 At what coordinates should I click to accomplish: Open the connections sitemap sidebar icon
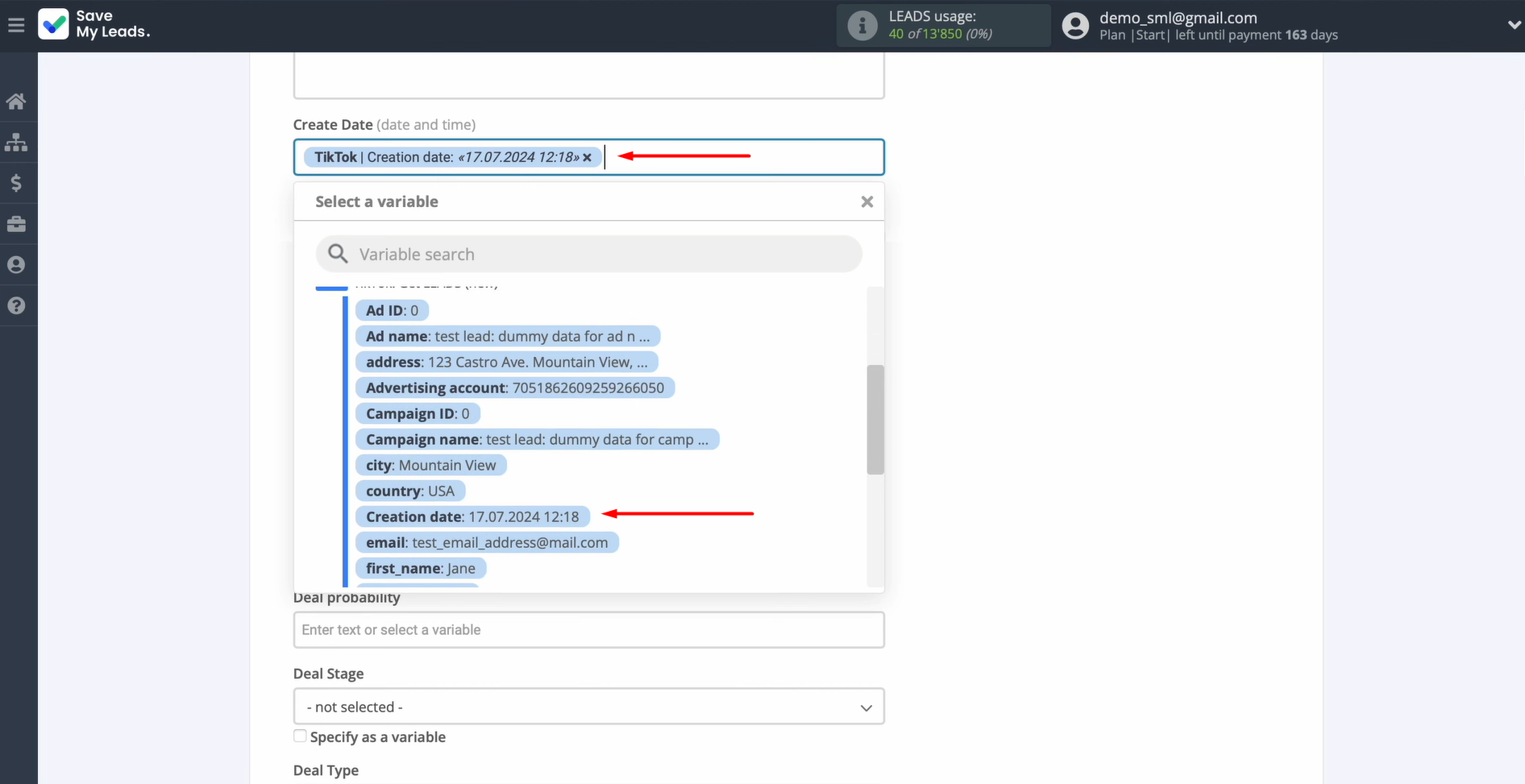16,143
